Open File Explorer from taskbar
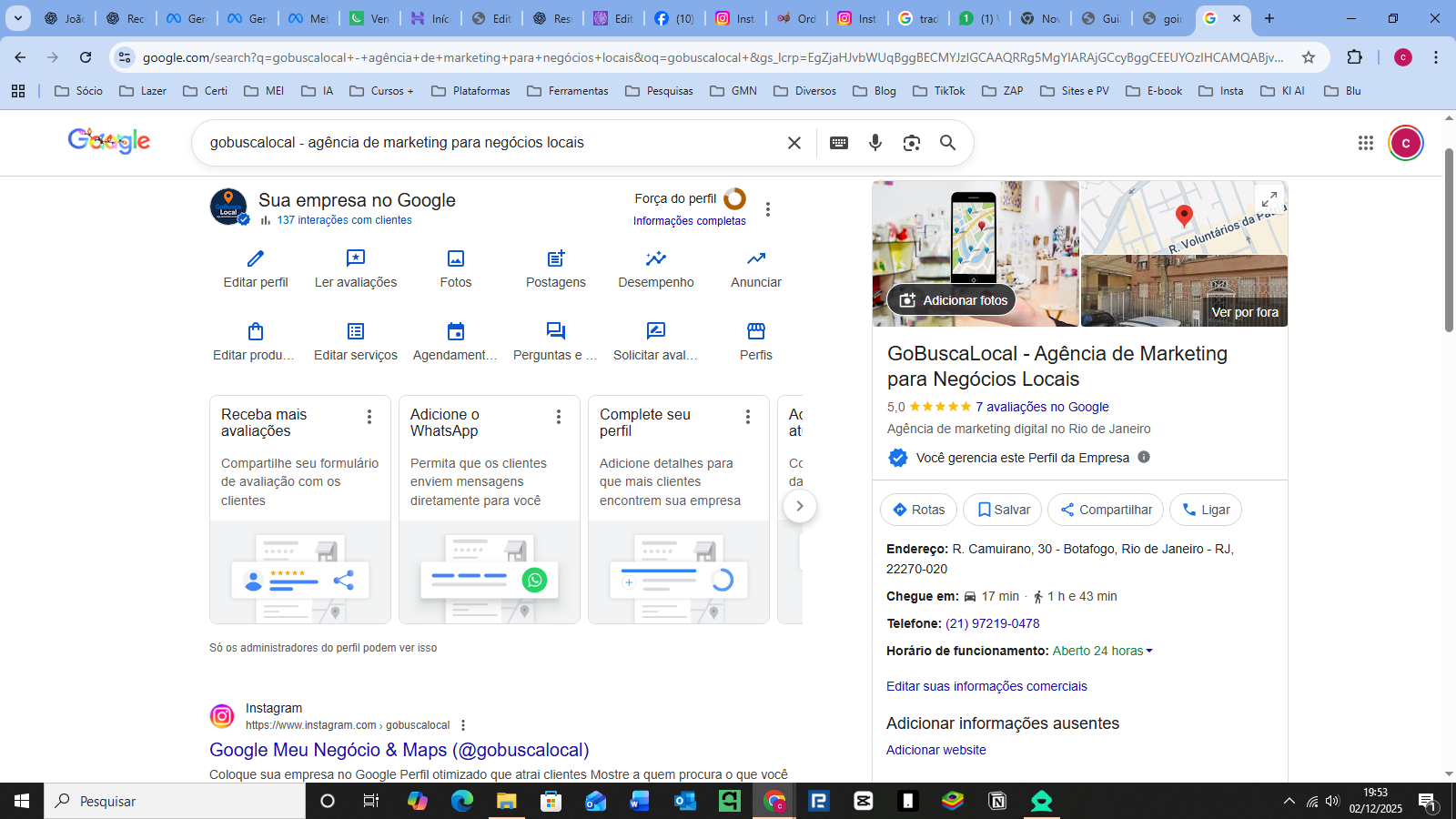The width and height of the screenshot is (1456, 819). tap(506, 801)
